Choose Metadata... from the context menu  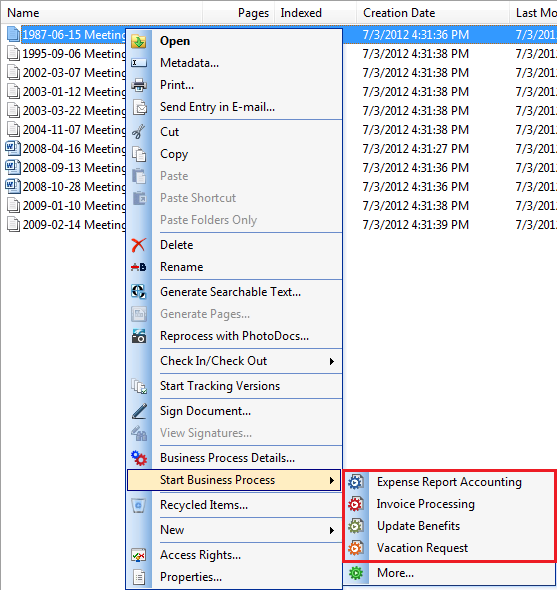(x=189, y=63)
